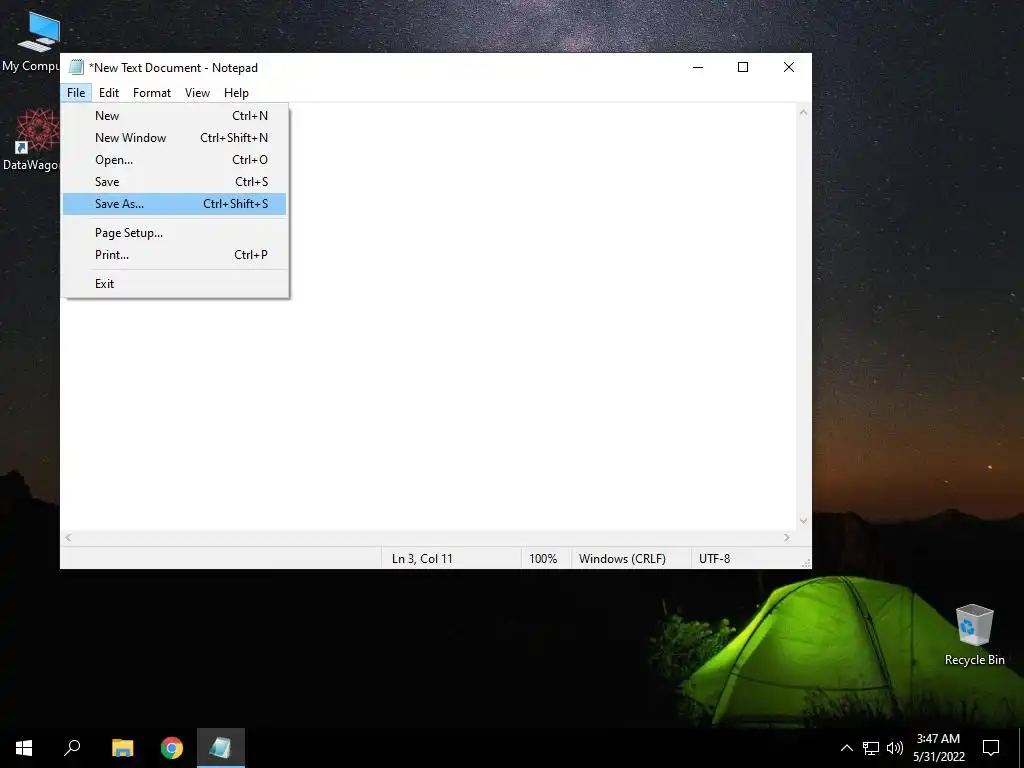Image resolution: width=1024 pixels, height=768 pixels.
Task: Click '*New Text Document - Notepad' title
Action: (173, 68)
